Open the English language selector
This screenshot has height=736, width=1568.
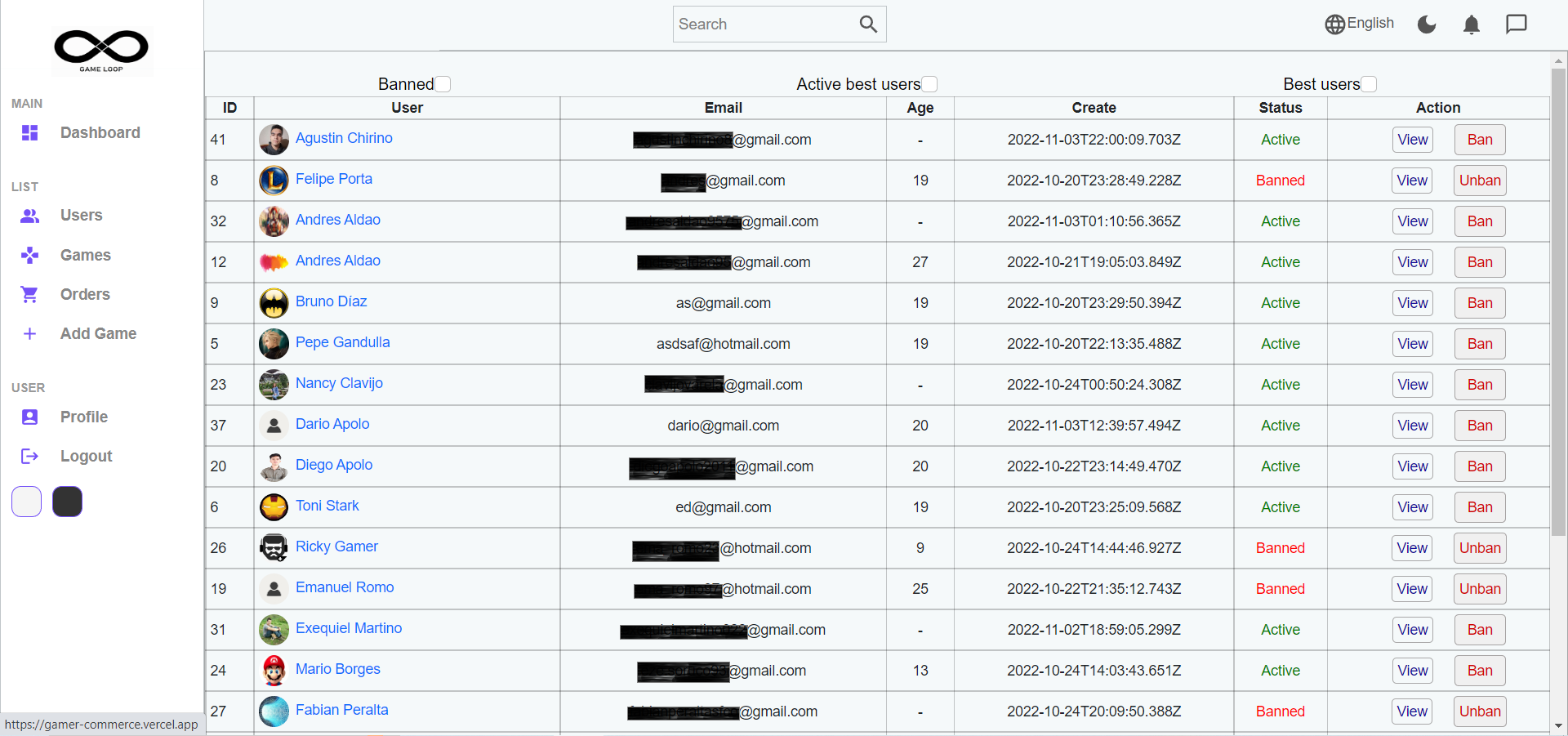click(1359, 24)
